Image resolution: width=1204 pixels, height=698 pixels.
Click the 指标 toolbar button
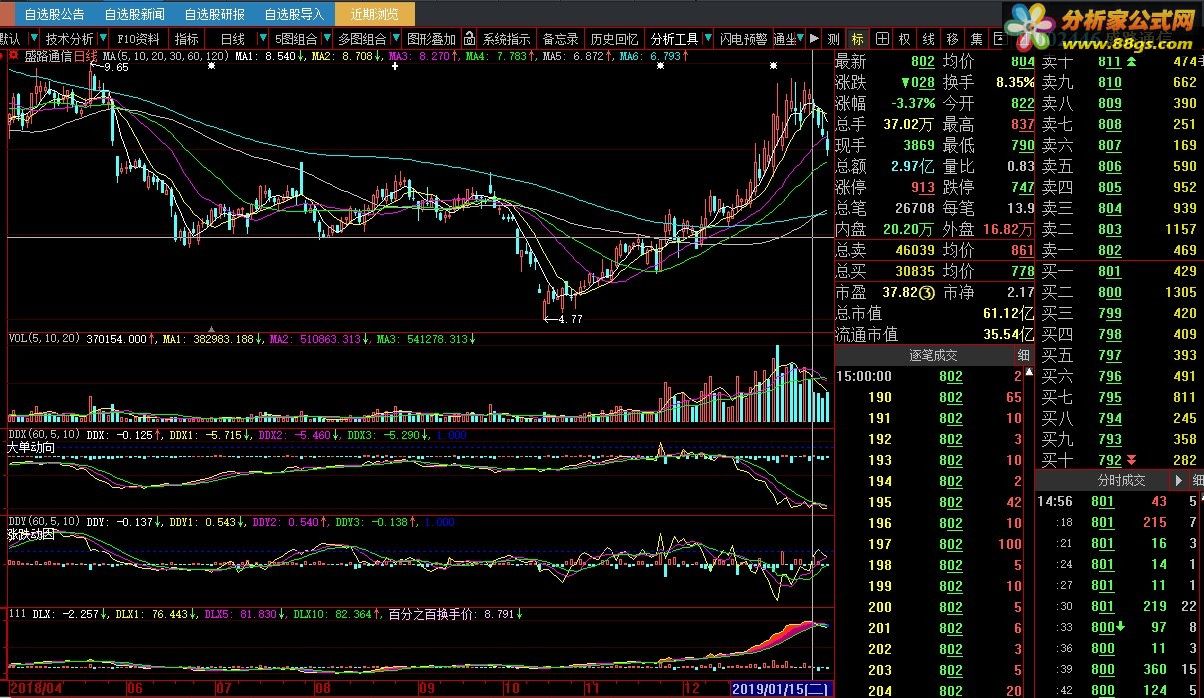pyautogui.click(x=187, y=39)
